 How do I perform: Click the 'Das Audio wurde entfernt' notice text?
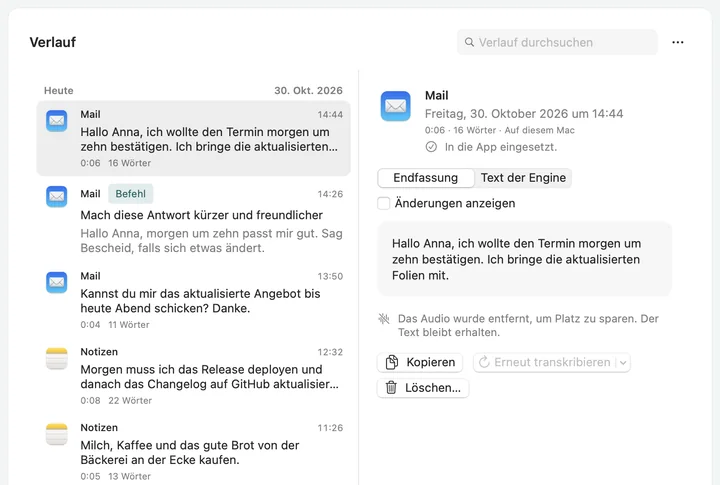(x=528, y=325)
